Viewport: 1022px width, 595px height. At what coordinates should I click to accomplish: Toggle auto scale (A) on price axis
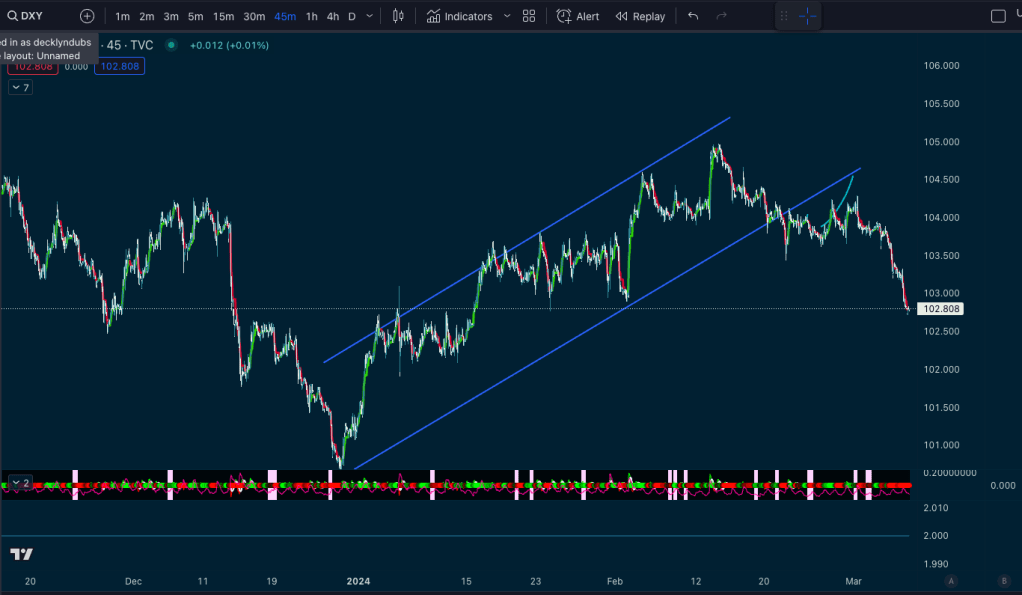coord(951,581)
